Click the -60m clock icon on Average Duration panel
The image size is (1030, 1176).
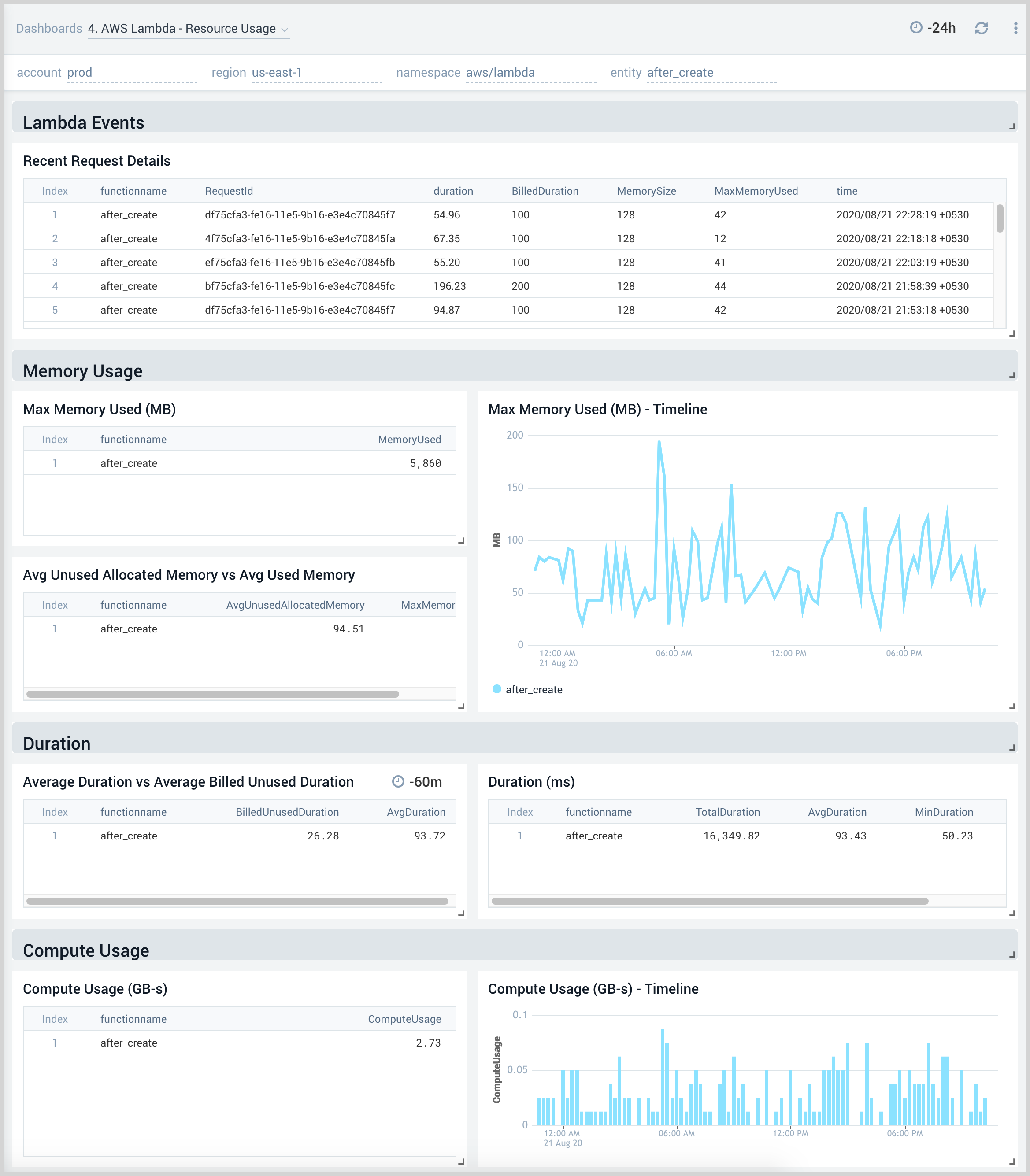398,782
